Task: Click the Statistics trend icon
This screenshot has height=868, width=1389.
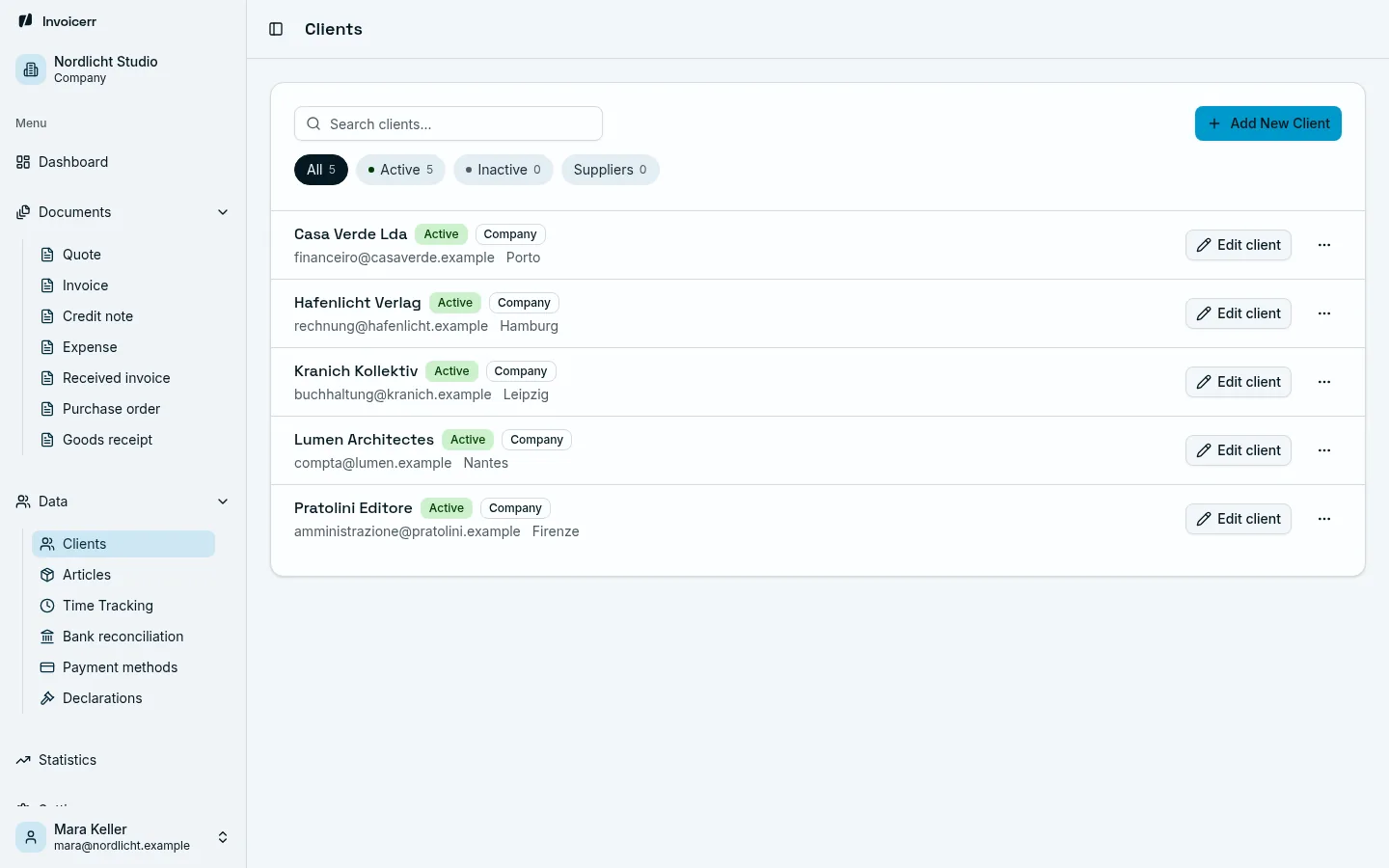Action: pyautogui.click(x=23, y=760)
